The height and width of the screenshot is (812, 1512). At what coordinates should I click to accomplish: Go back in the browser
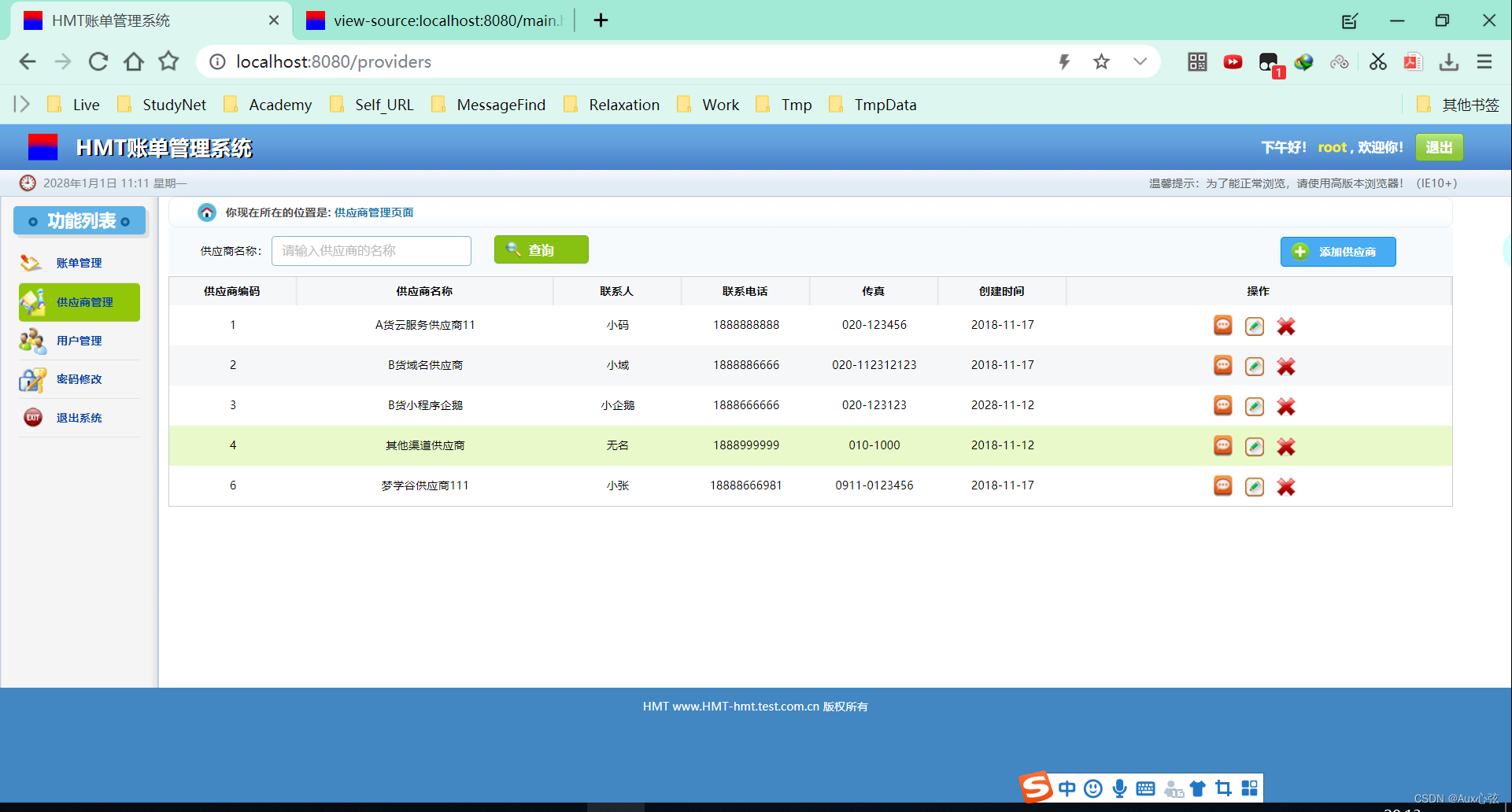[x=28, y=61]
